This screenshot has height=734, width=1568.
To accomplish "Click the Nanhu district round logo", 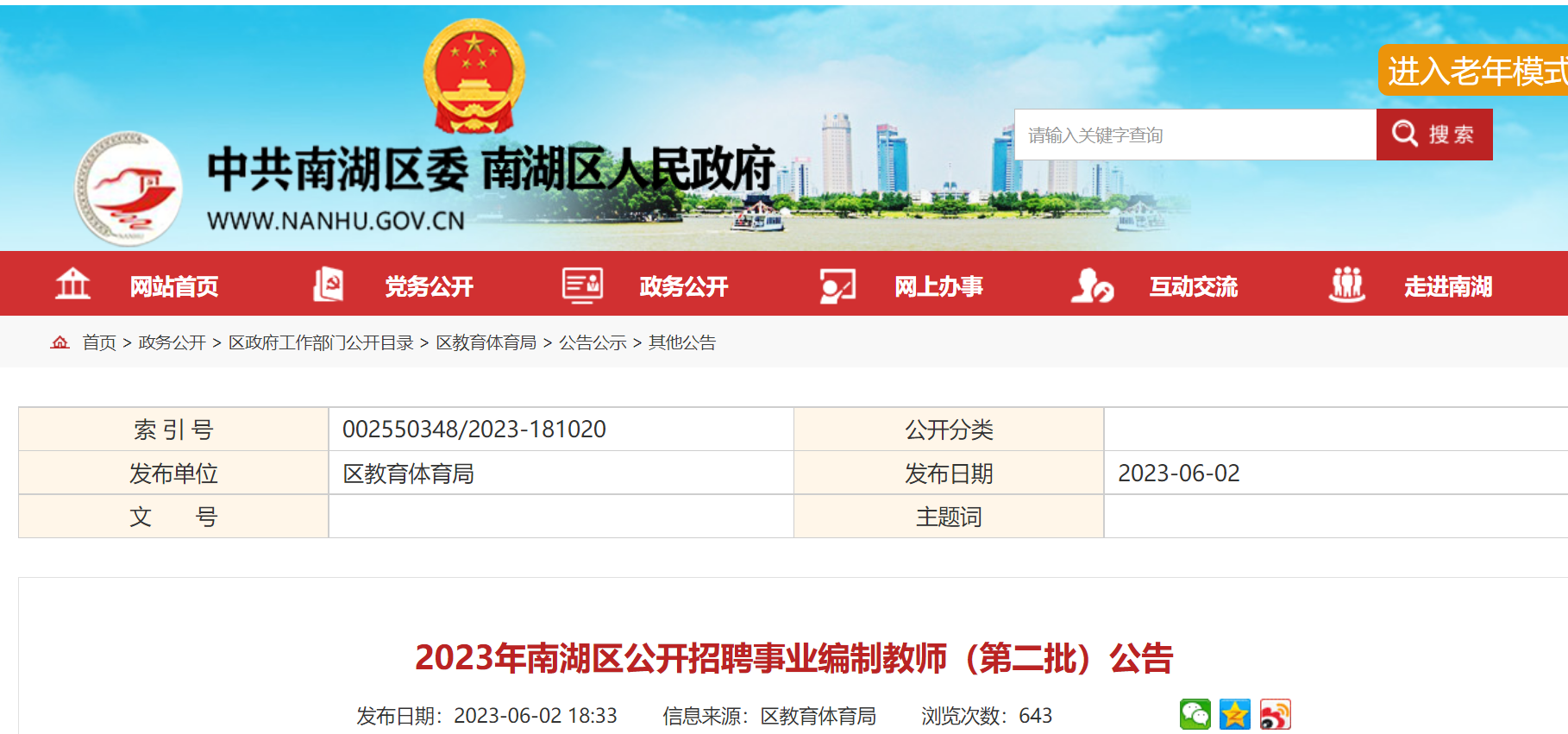I will (x=129, y=188).
